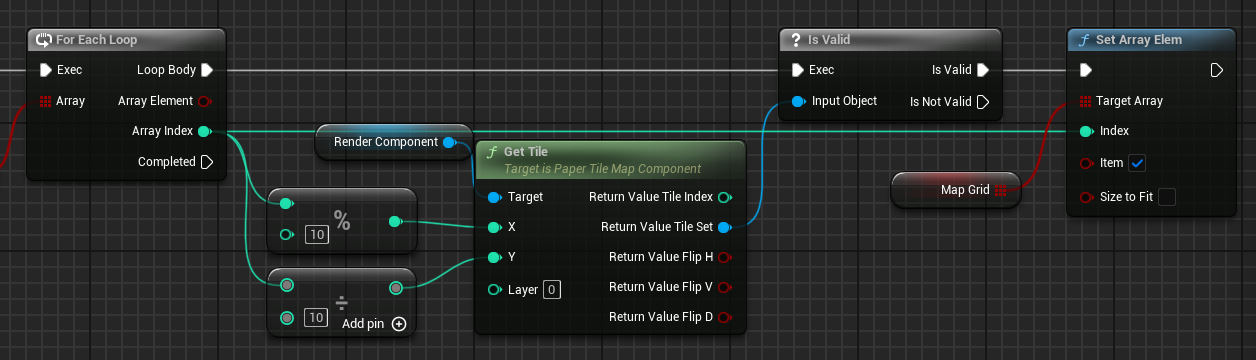This screenshot has width=1256, height=360.
Task: Click the Get Tile Layer input pin
Action: (494, 290)
